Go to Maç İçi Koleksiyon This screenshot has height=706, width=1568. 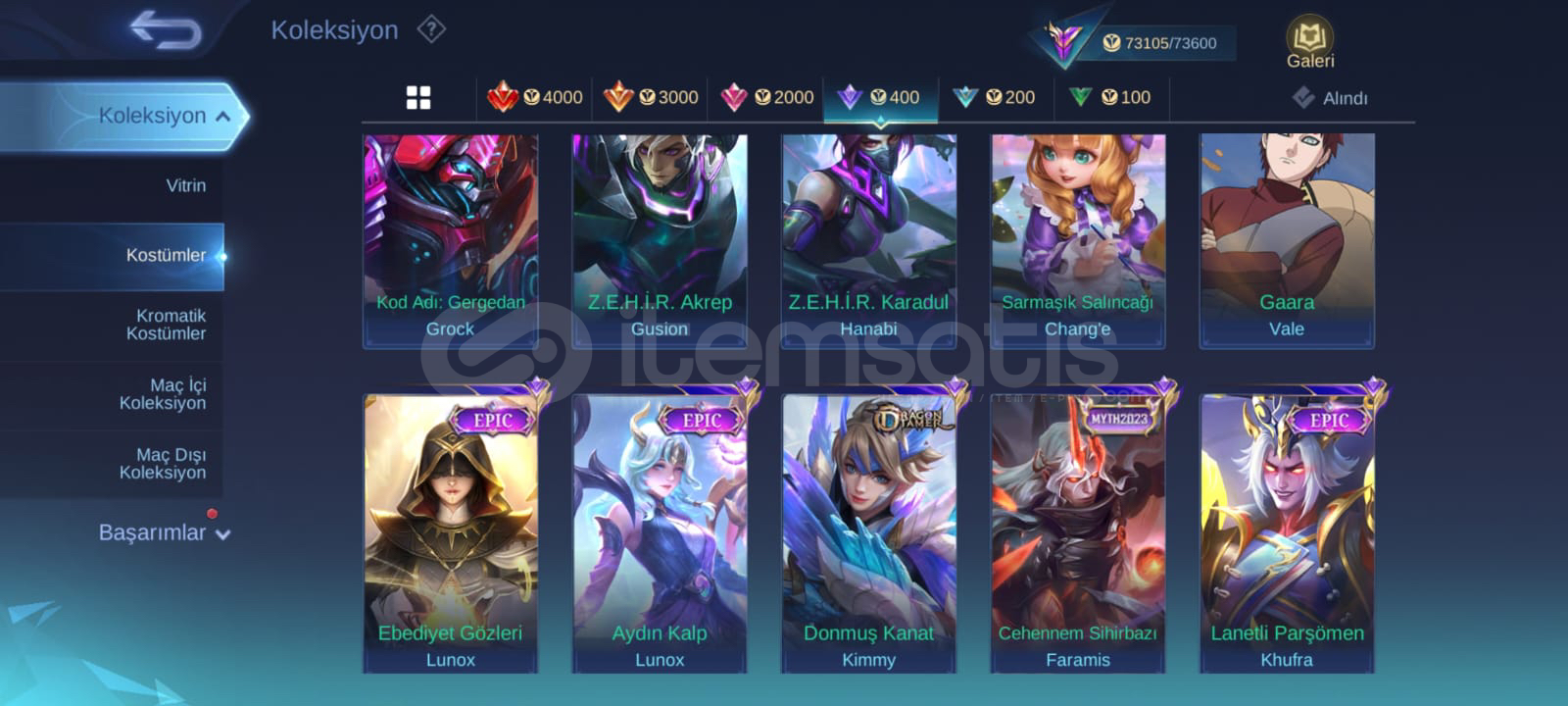coord(164,394)
